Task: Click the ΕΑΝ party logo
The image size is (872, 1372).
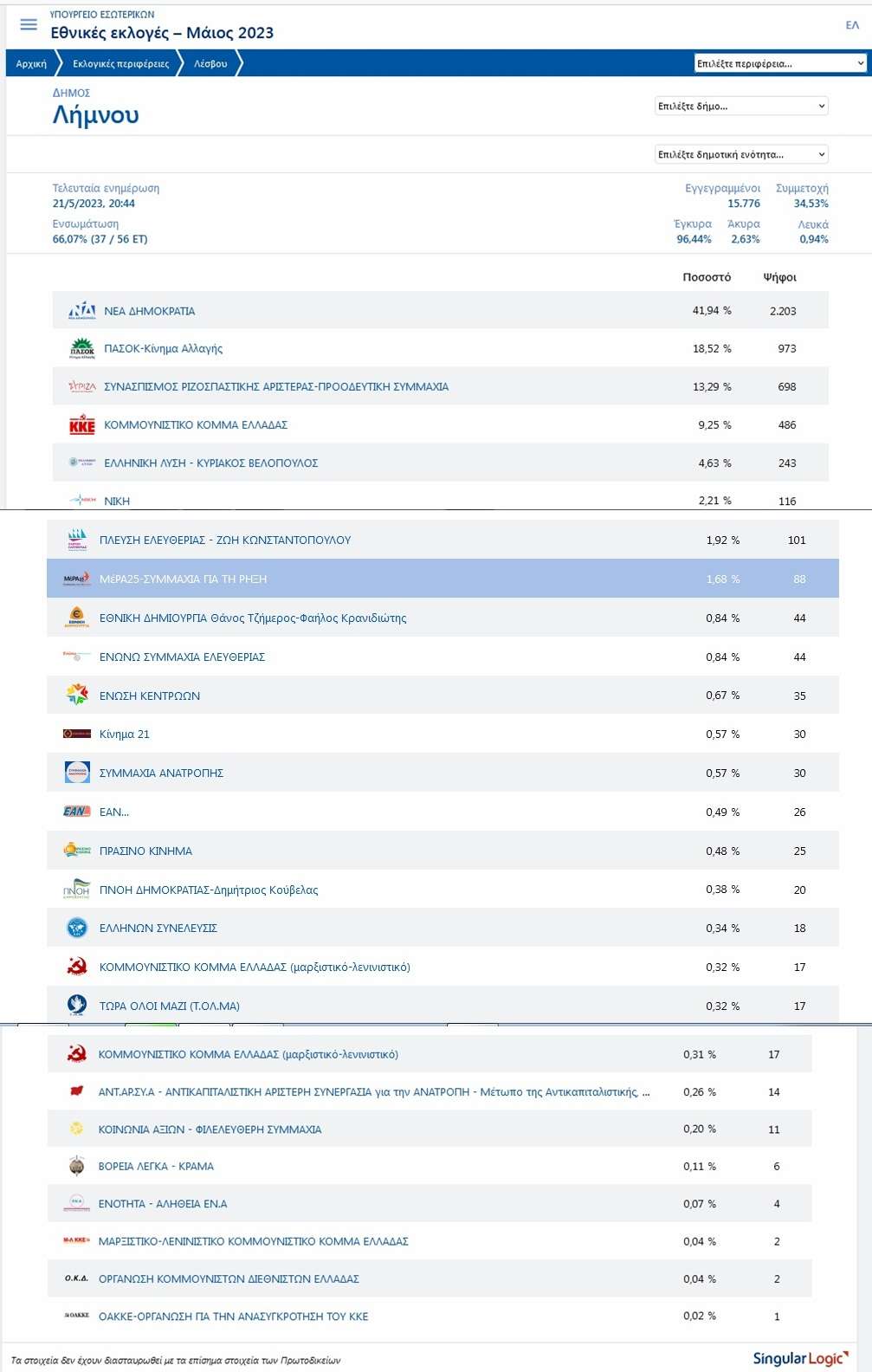Action: point(77,812)
